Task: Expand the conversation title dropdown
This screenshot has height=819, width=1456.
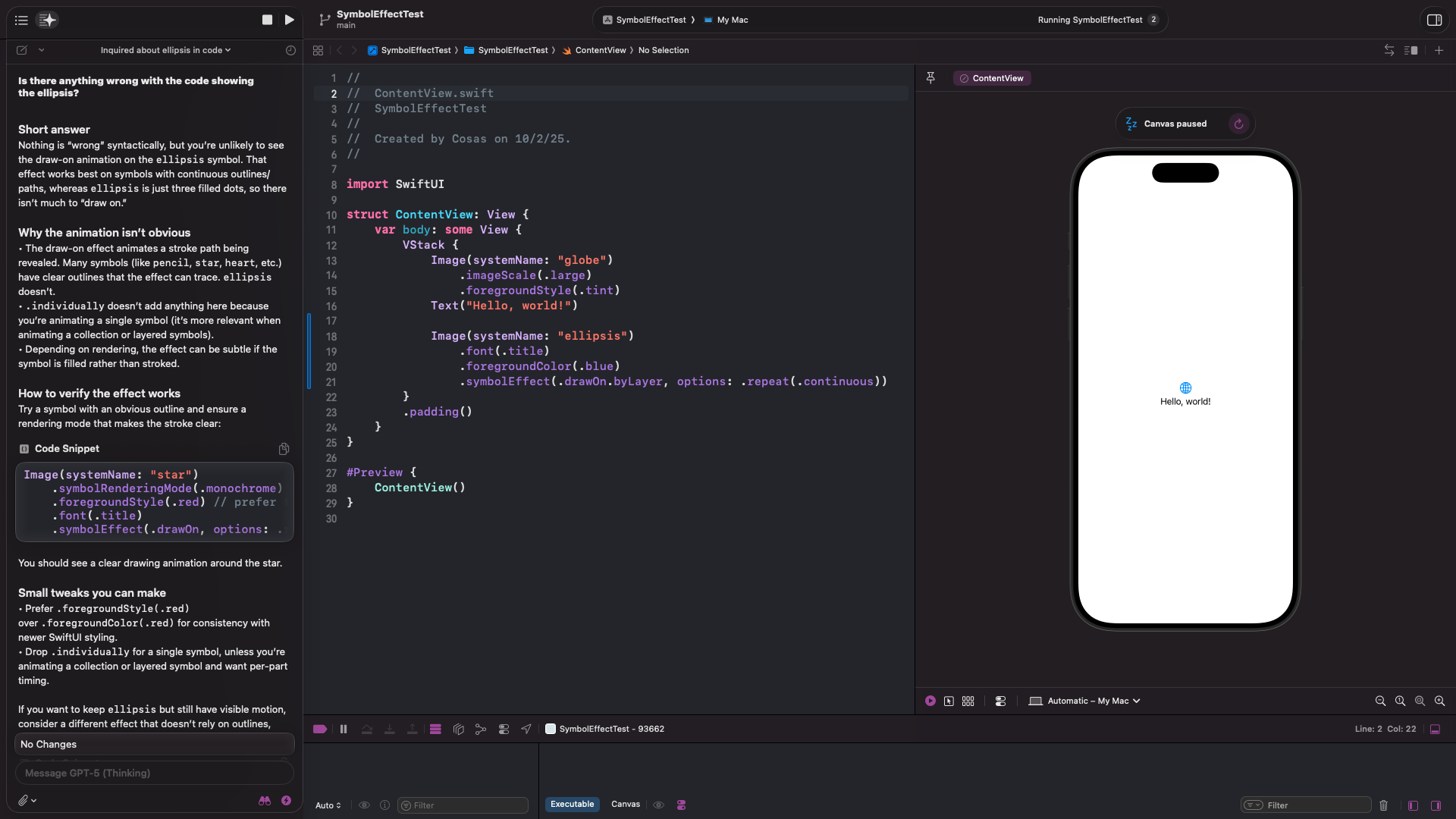Action: click(x=165, y=50)
